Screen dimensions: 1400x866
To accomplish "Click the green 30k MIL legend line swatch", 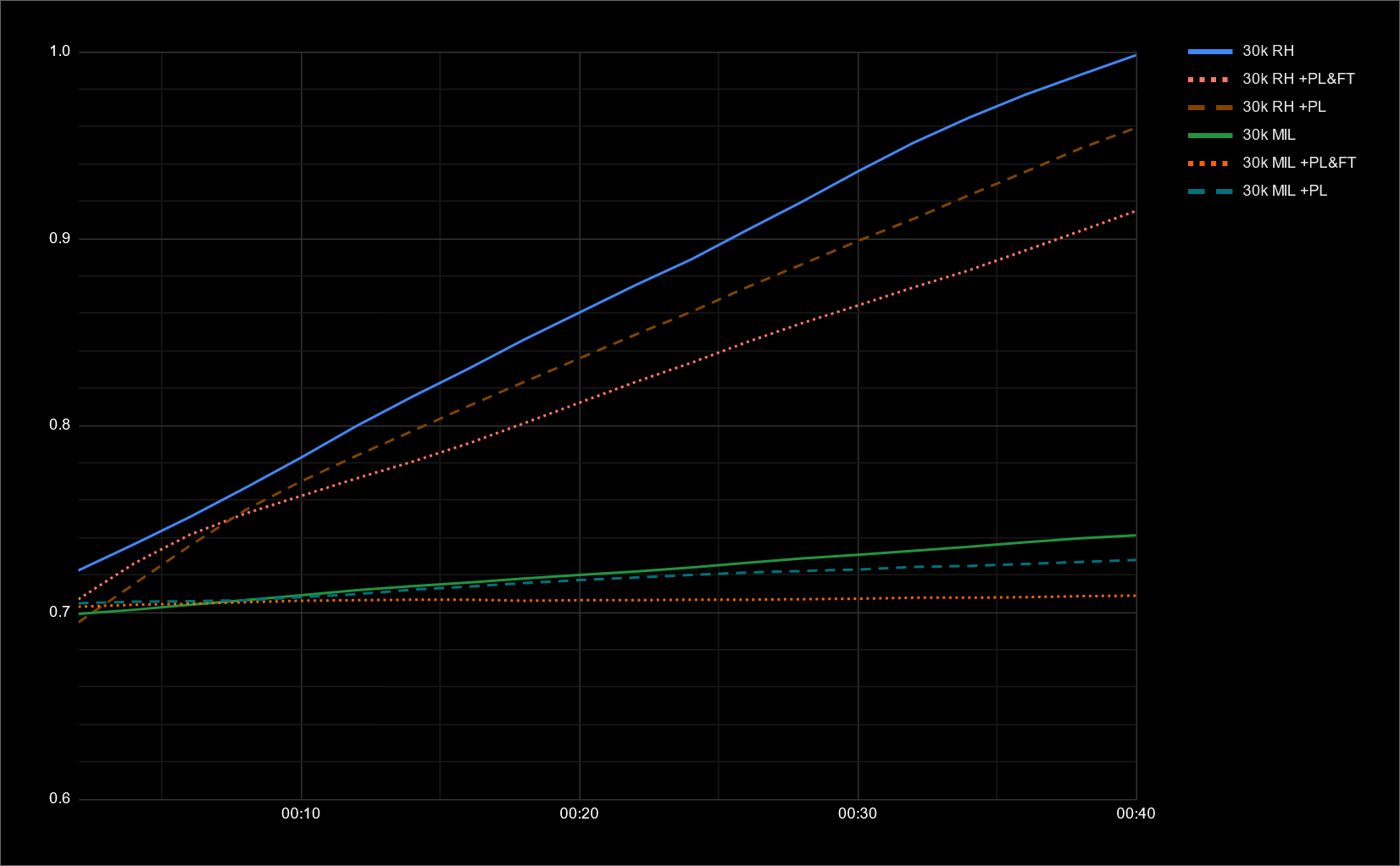I will [1209, 136].
